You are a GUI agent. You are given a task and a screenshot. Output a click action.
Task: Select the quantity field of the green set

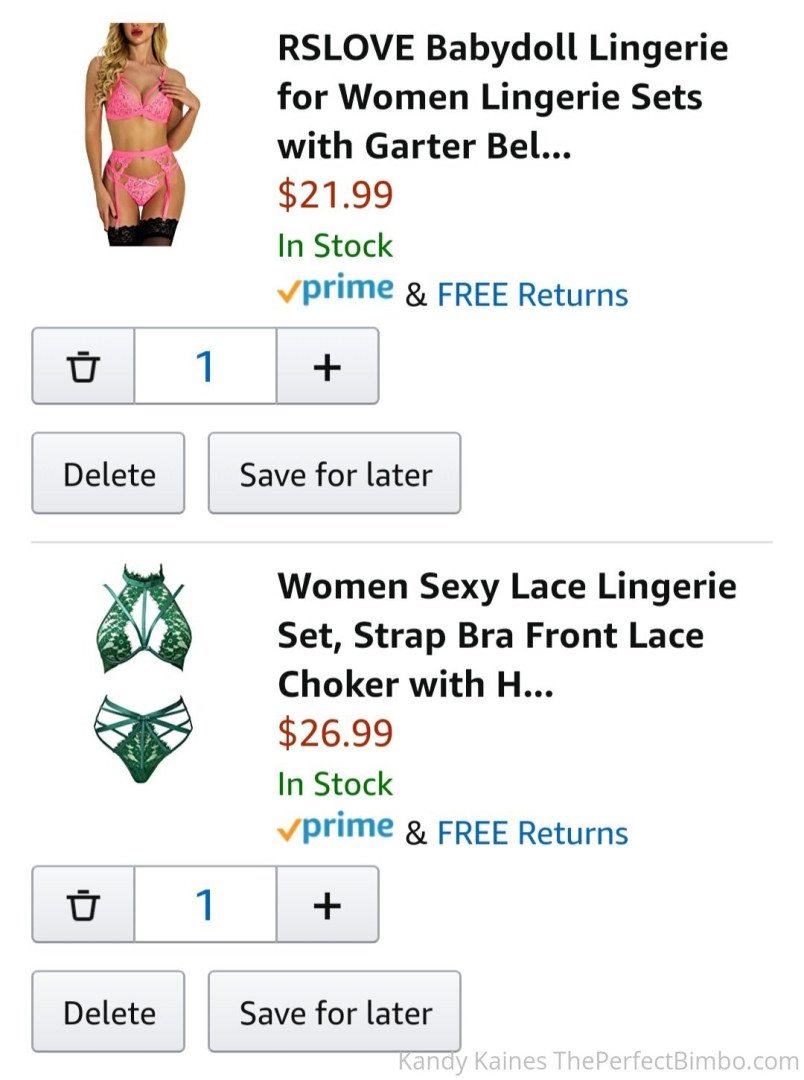click(x=205, y=905)
